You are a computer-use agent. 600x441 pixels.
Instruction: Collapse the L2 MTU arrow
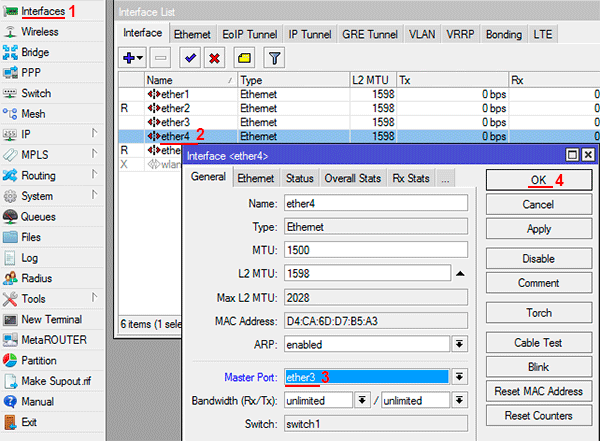point(460,272)
